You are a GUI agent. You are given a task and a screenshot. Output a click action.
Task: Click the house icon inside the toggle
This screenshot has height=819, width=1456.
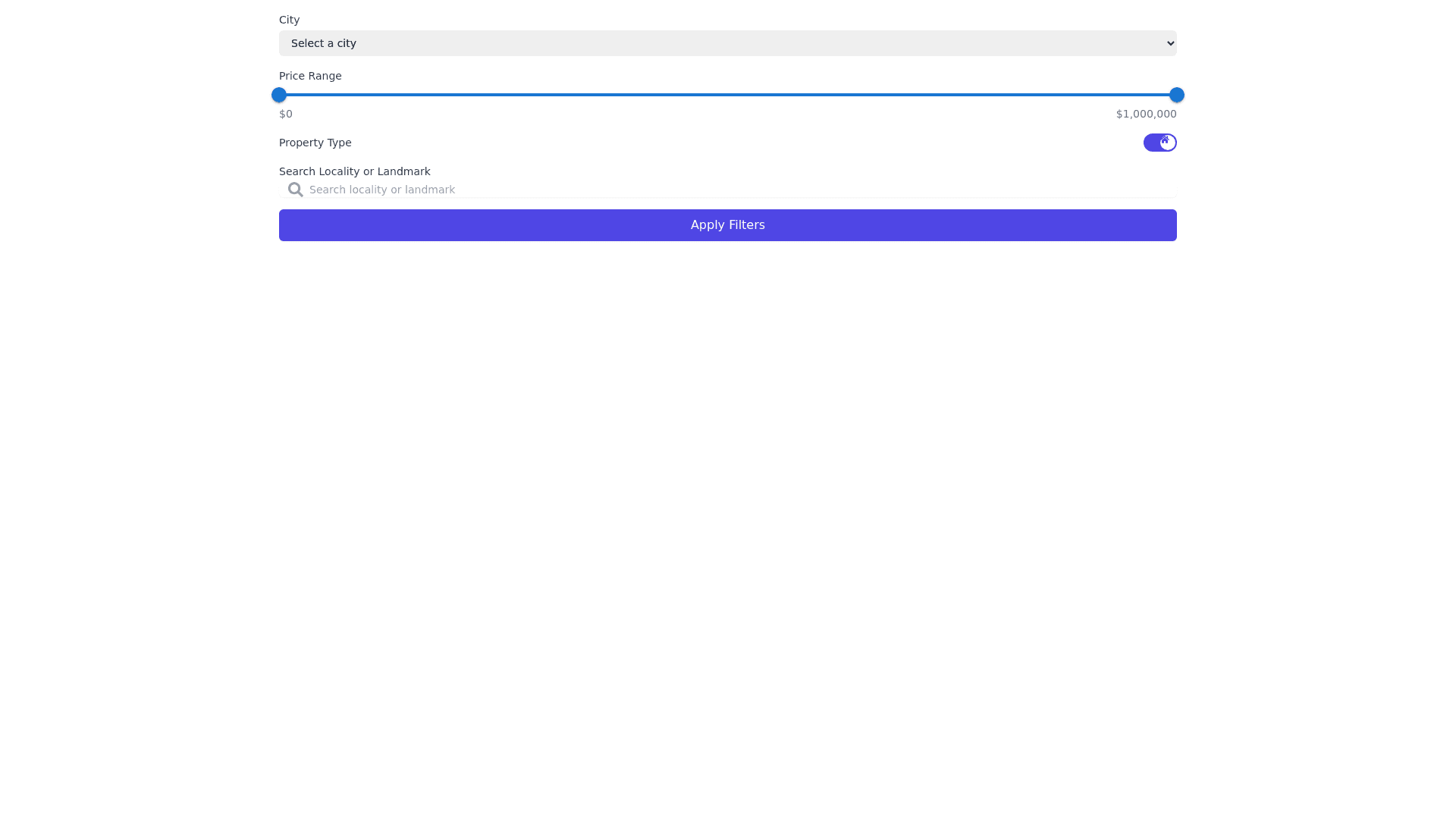[1165, 140]
